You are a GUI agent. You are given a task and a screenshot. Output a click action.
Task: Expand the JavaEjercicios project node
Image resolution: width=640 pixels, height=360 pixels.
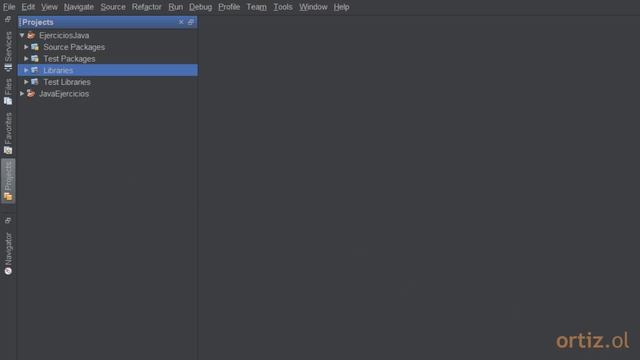click(22, 93)
